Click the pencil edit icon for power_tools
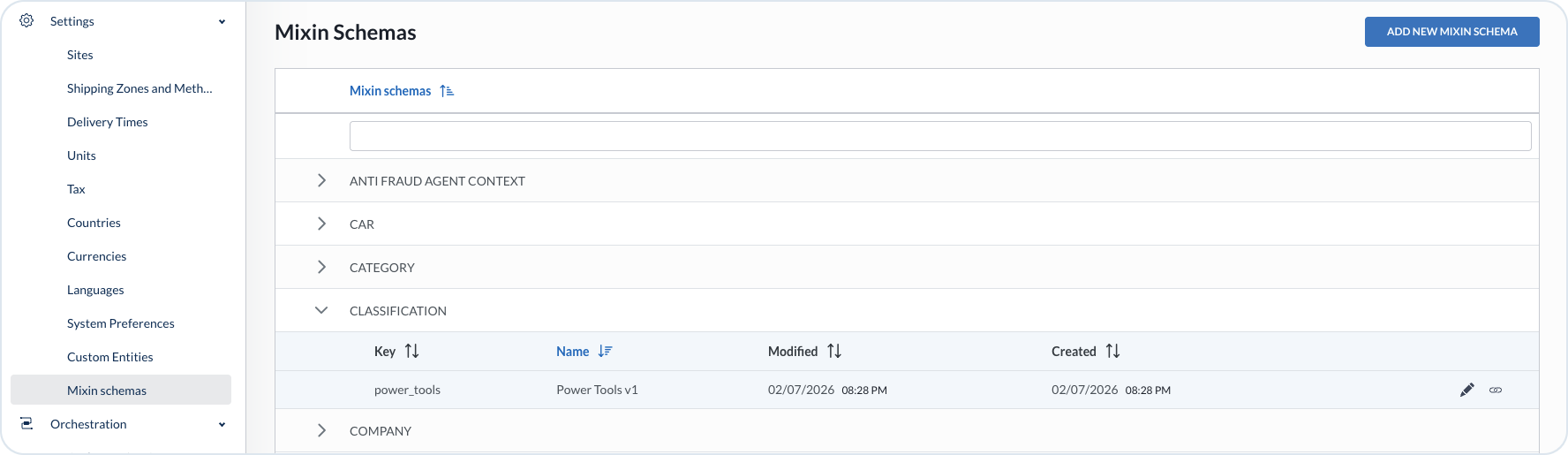 (x=1466, y=390)
